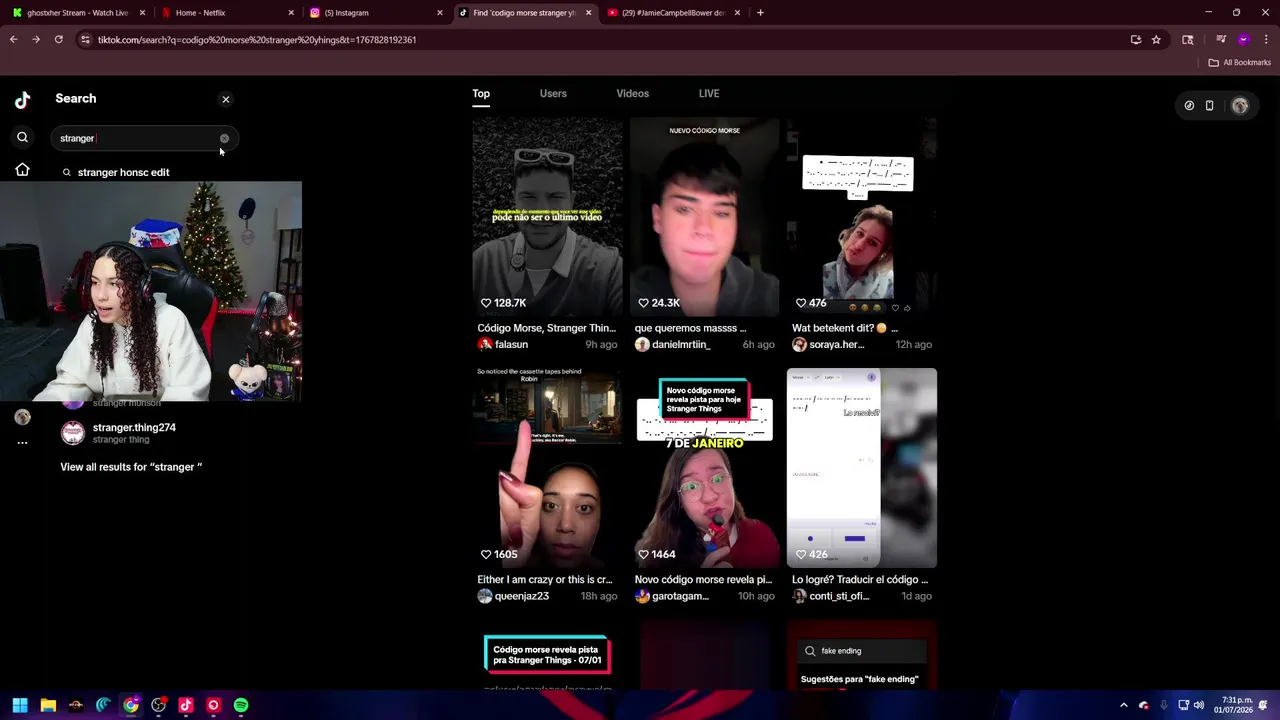Switch to the Top tab
Screen dimensions: 1280x720
(481, 93)
